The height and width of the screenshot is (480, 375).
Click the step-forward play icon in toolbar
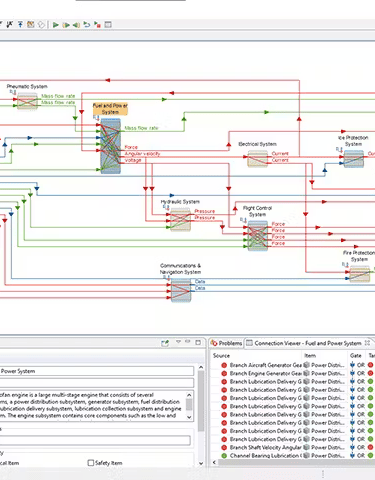point(66,25)
